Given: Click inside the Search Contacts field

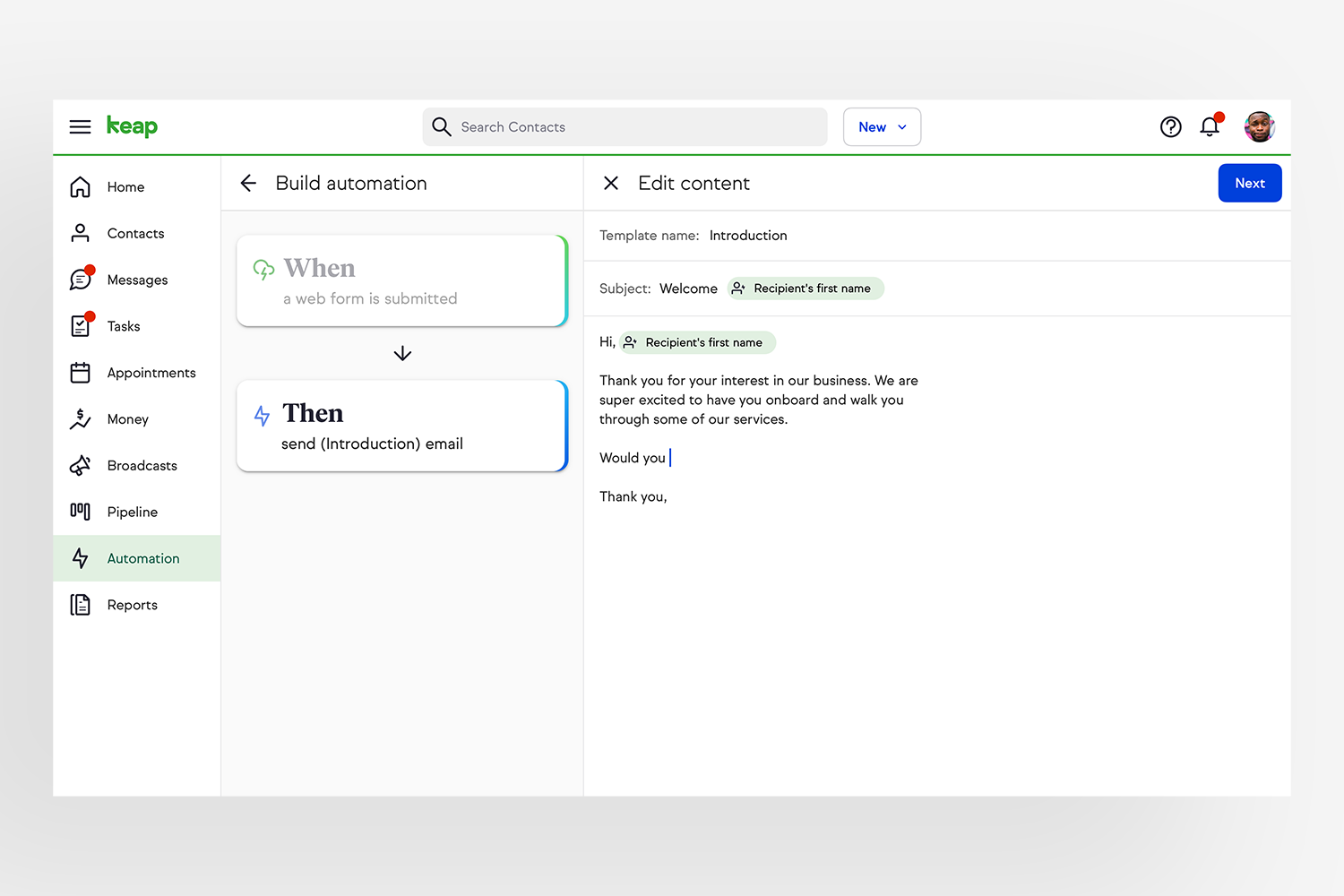Looking at the screenshot, I should pos(625,126).
